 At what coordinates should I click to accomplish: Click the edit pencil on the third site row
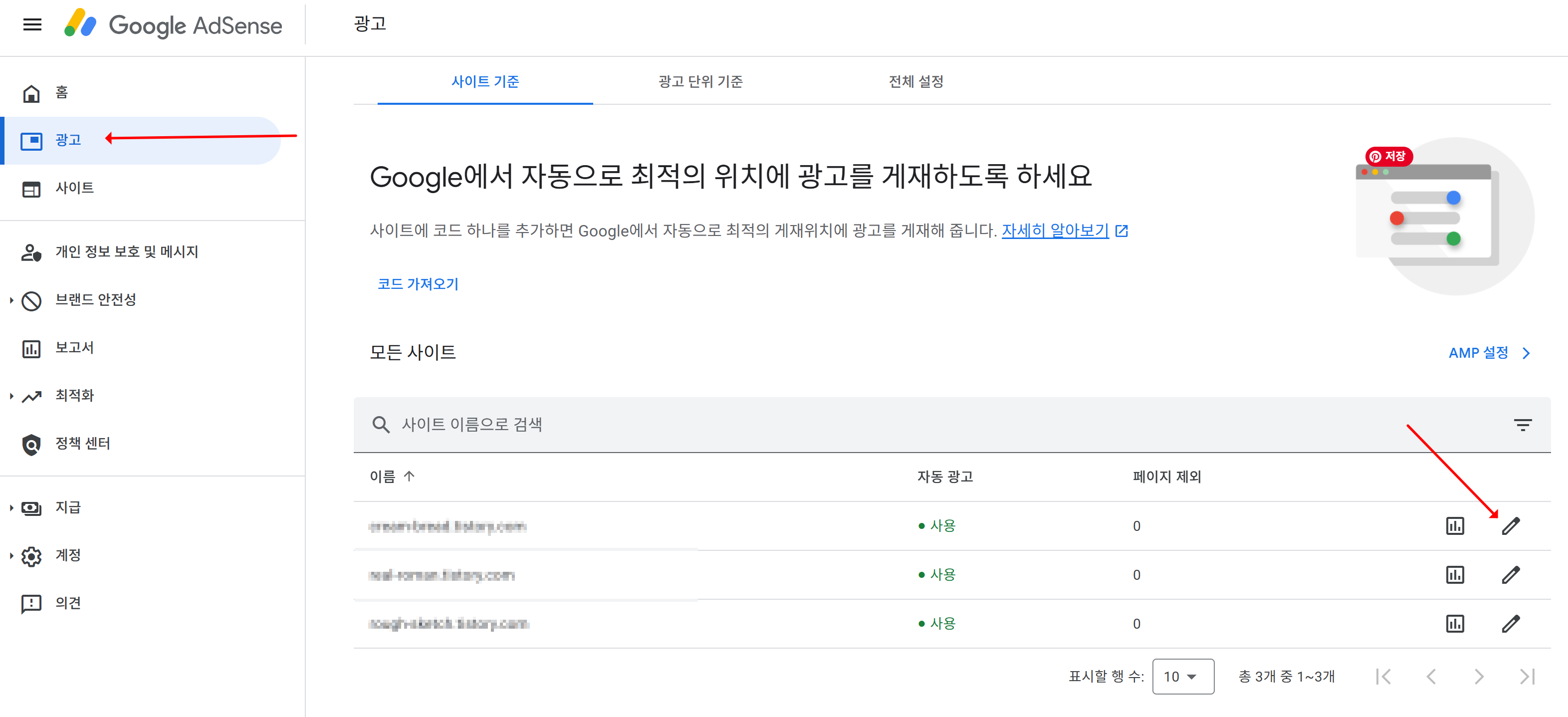click(x=1512, y=623)
